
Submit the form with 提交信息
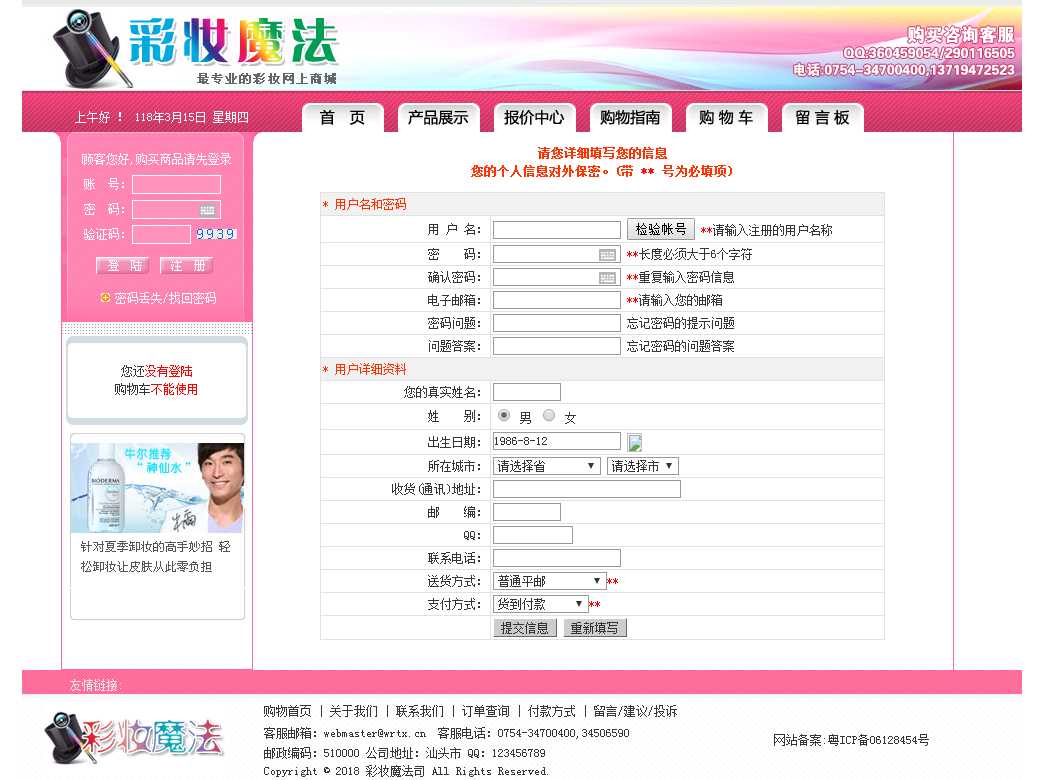coord(525,628)
